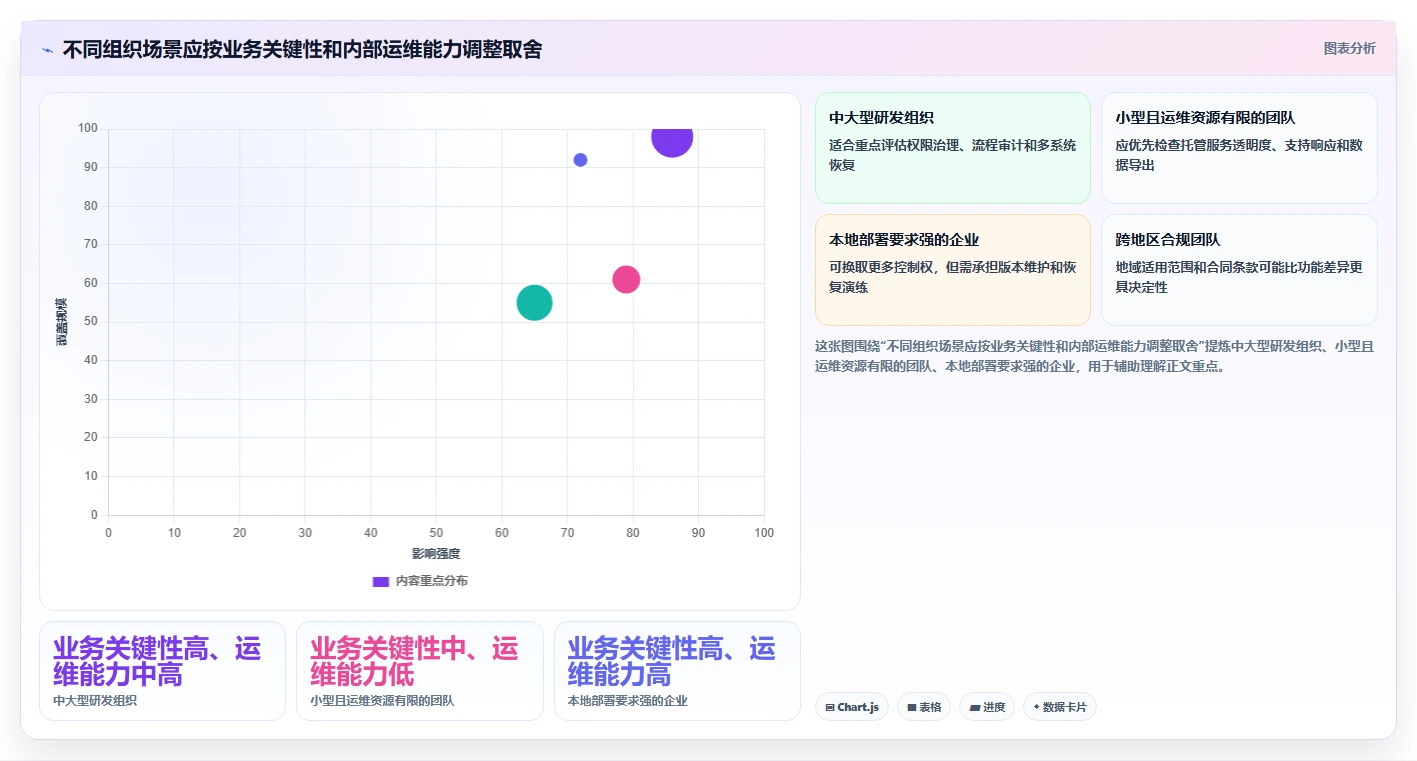The width and height of the screenshot is (1417, 761).
Task: Select the small blue bubble in the chart
Action: tap(580, 160)
